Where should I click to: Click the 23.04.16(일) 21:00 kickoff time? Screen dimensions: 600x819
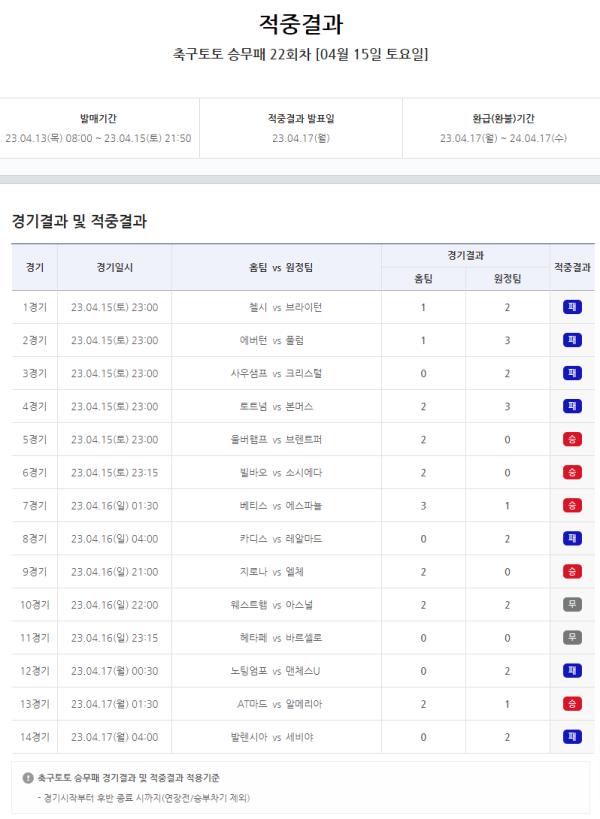114,572
